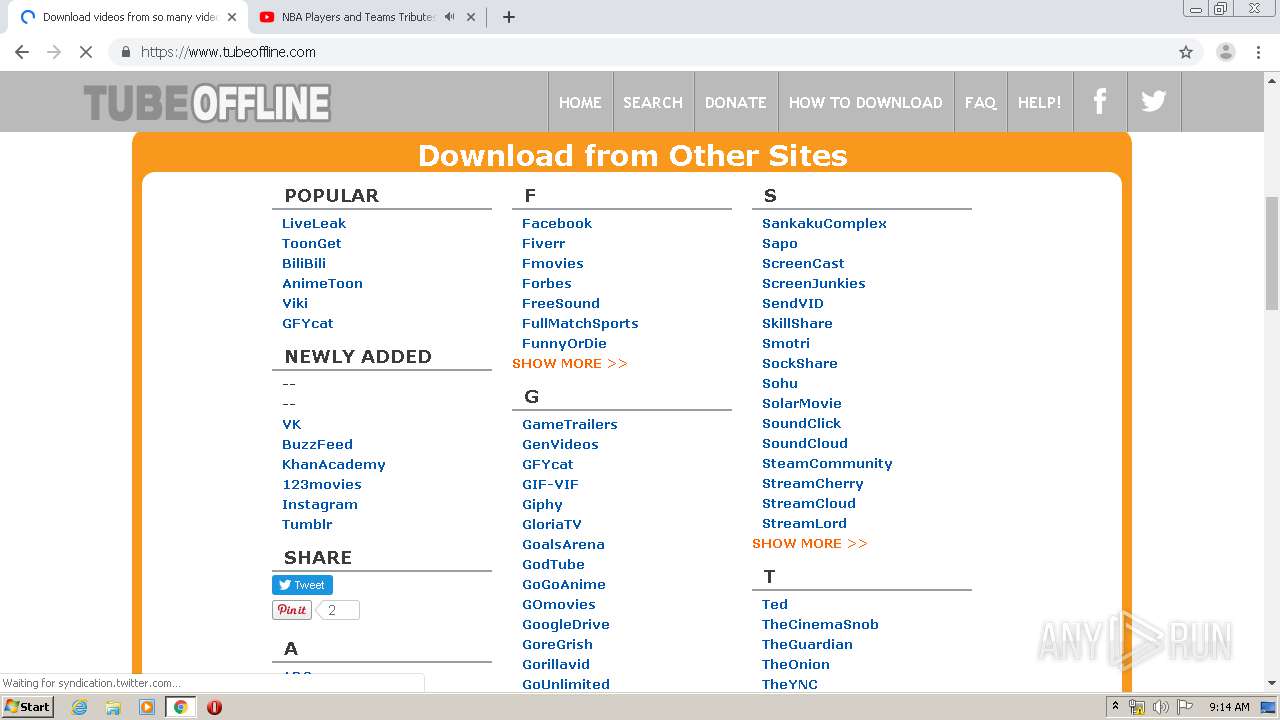Click the address bar URL field
This screenshot has width=1280, height=720.
click(x=640, y=52)
